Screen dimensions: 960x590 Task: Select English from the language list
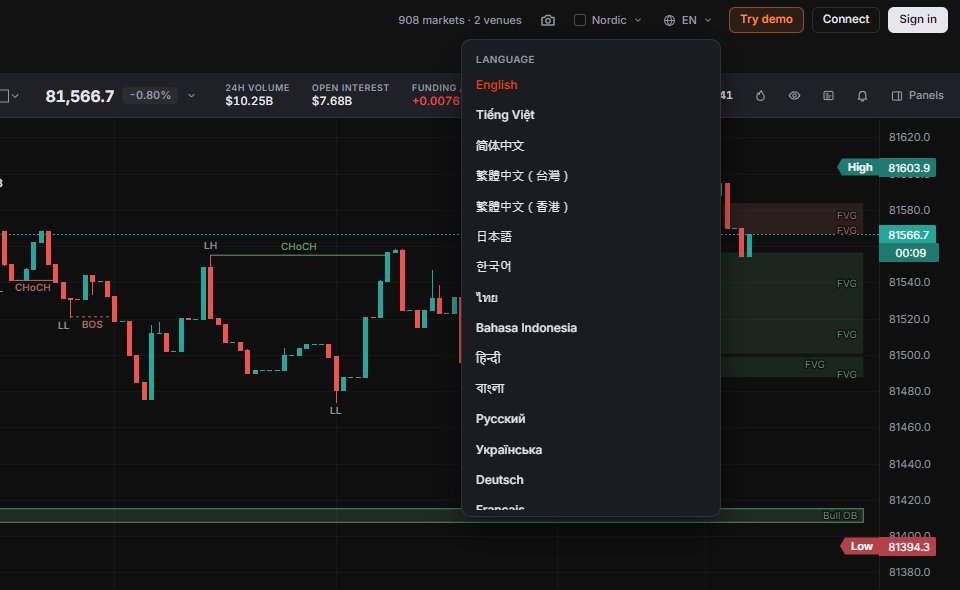point(497,85)
